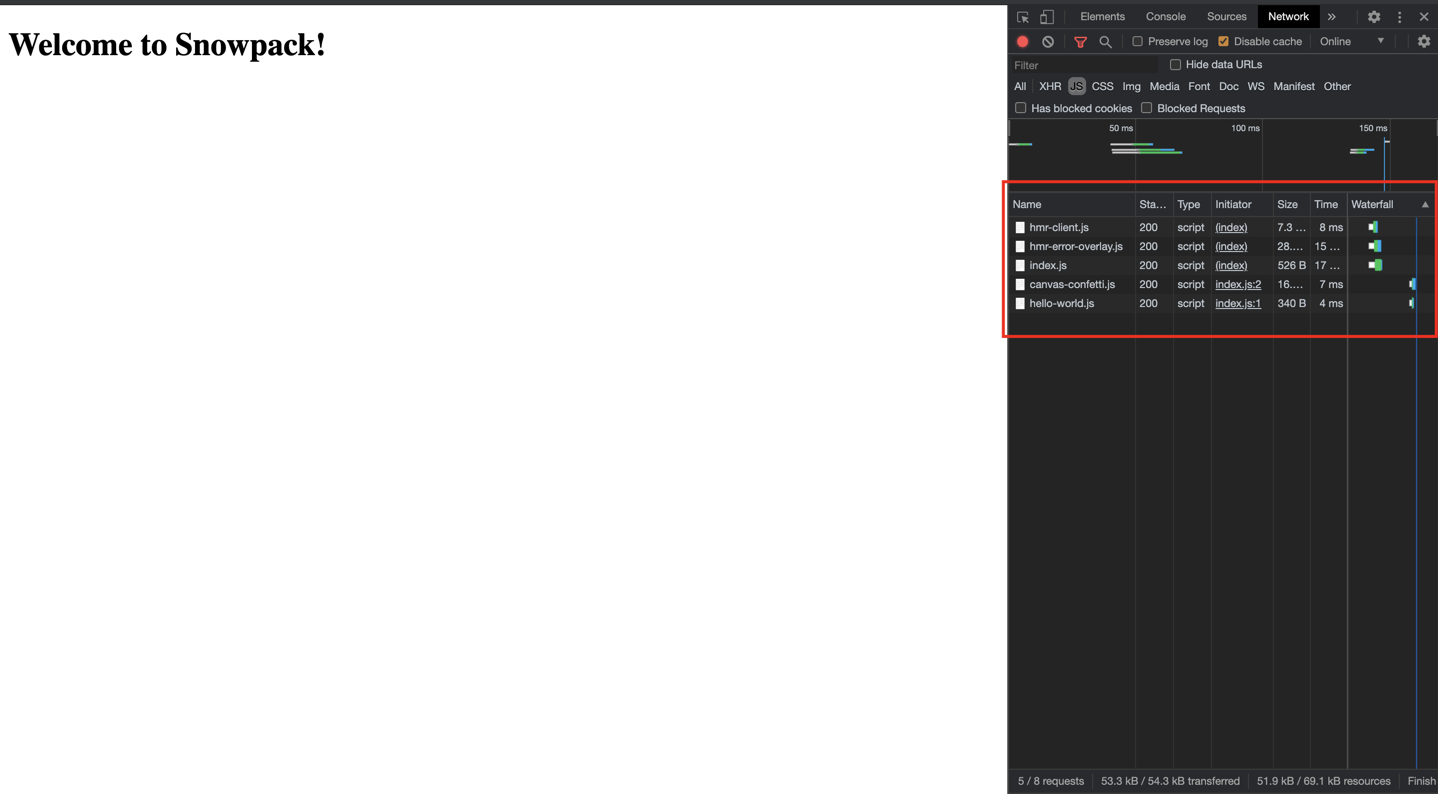Enable the Preserve log checkbox
The height and width of the screenshot is (794, 1439).
[x=1137, y=42]
